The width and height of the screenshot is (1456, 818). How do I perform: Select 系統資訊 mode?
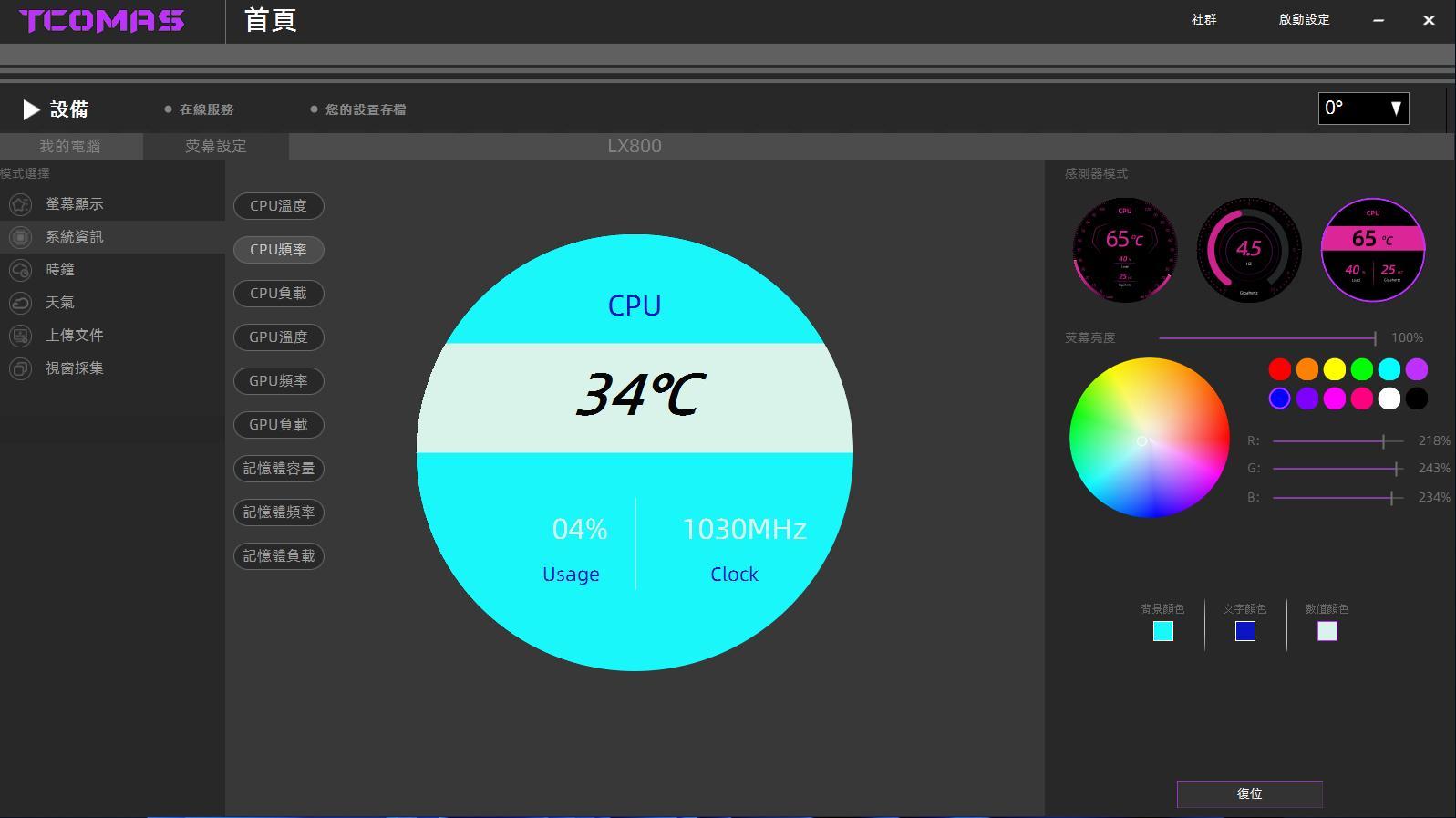tap(112, 237)
